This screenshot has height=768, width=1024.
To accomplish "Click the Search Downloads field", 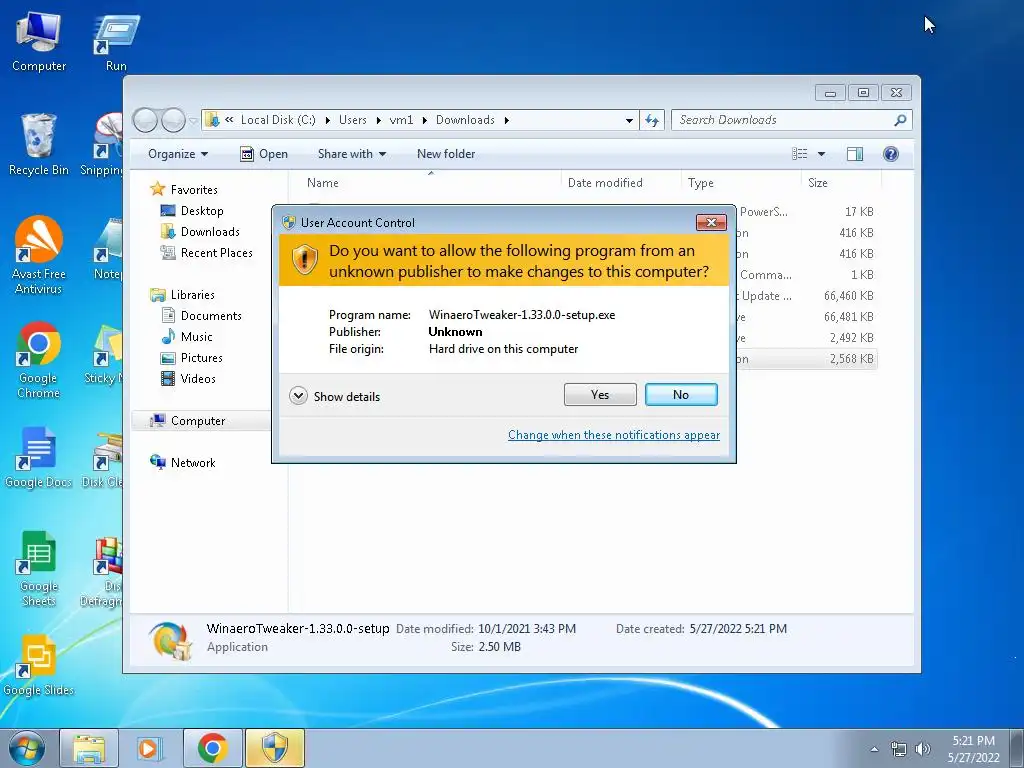I will pyautogui.click(x=784, y=120).
